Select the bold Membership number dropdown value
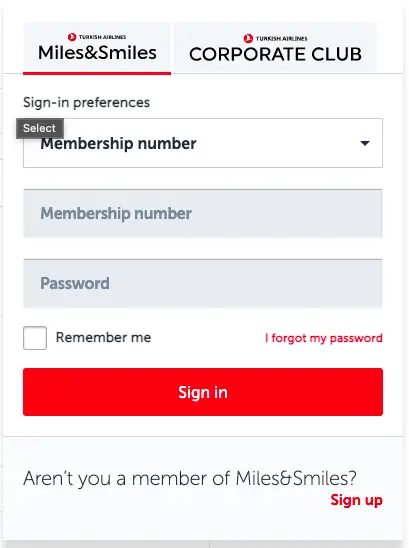The width and height of the screenshot is (409, 548). click(118, 144)
